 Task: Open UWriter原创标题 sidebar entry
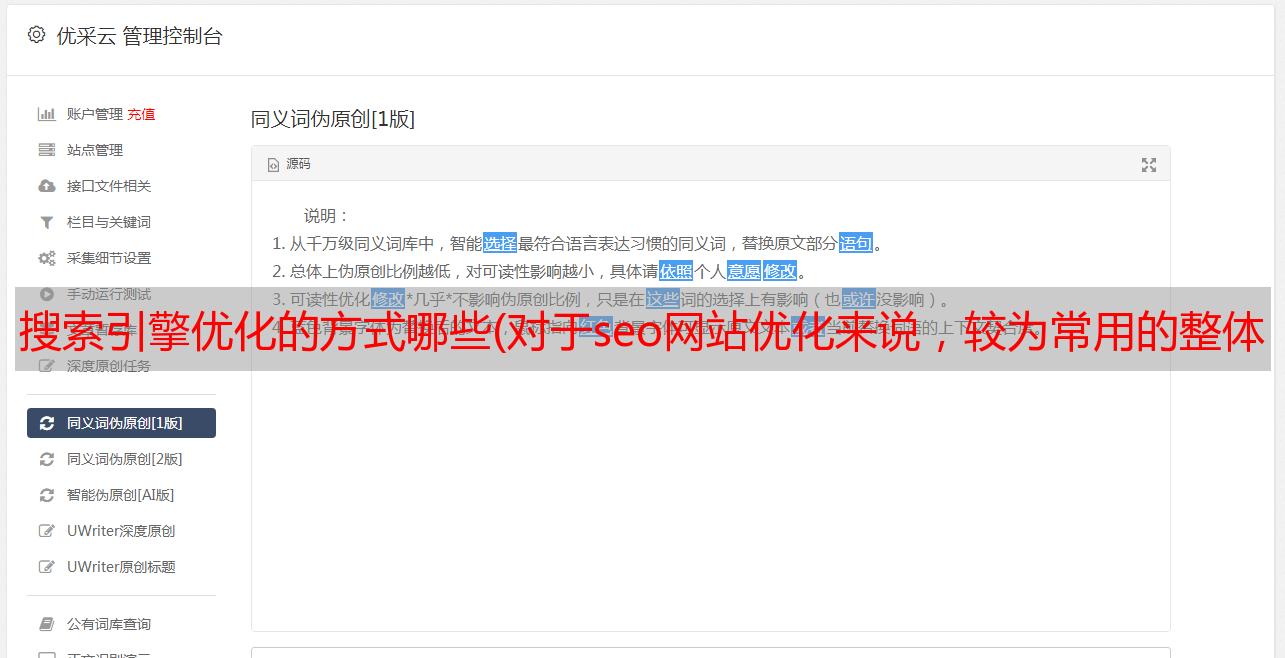121,567
